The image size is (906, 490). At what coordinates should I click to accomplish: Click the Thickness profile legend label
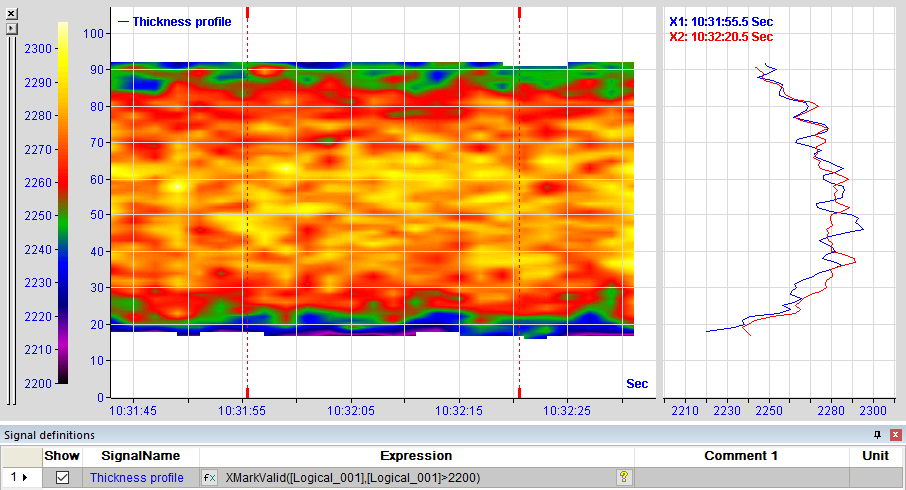(181, 22)
